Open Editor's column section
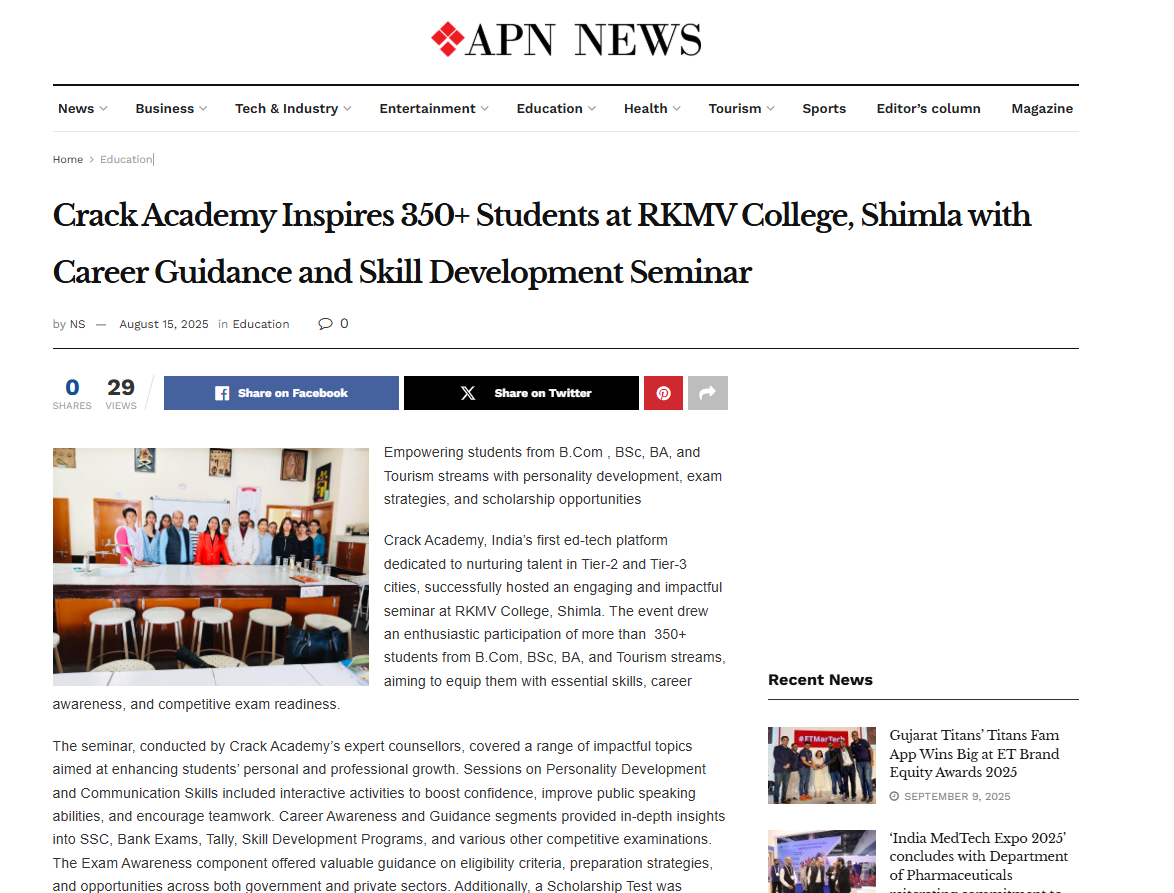 tap(928, 109)
